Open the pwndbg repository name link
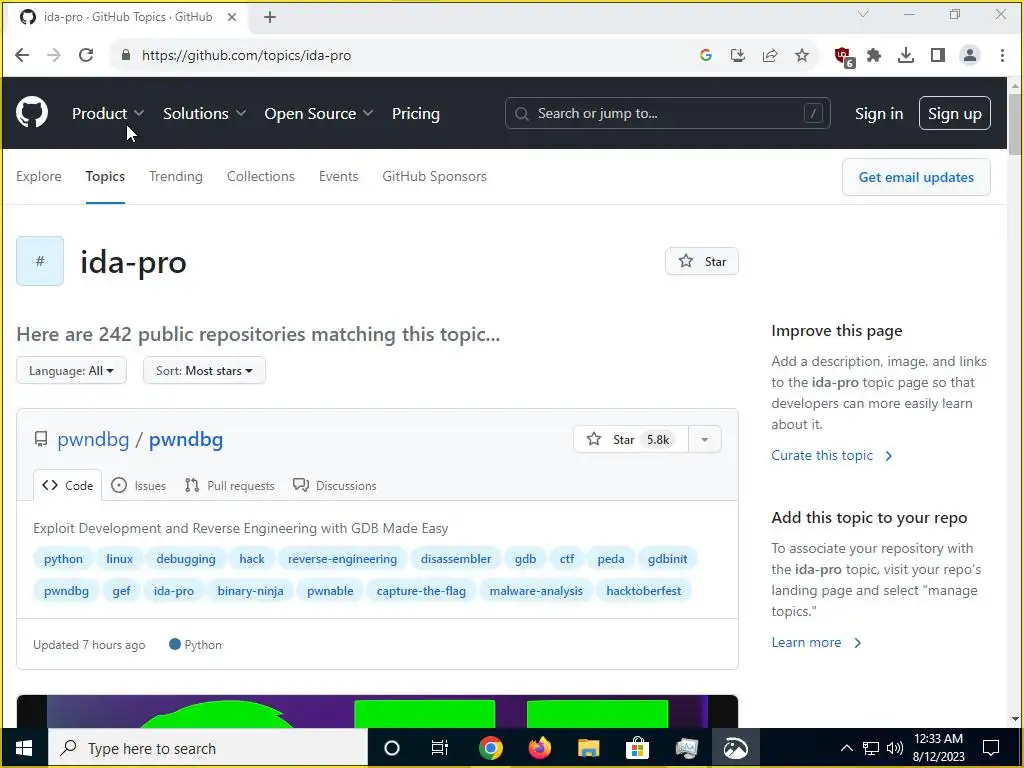This screenshot has width=1024, height=768. tap(186, 440)
